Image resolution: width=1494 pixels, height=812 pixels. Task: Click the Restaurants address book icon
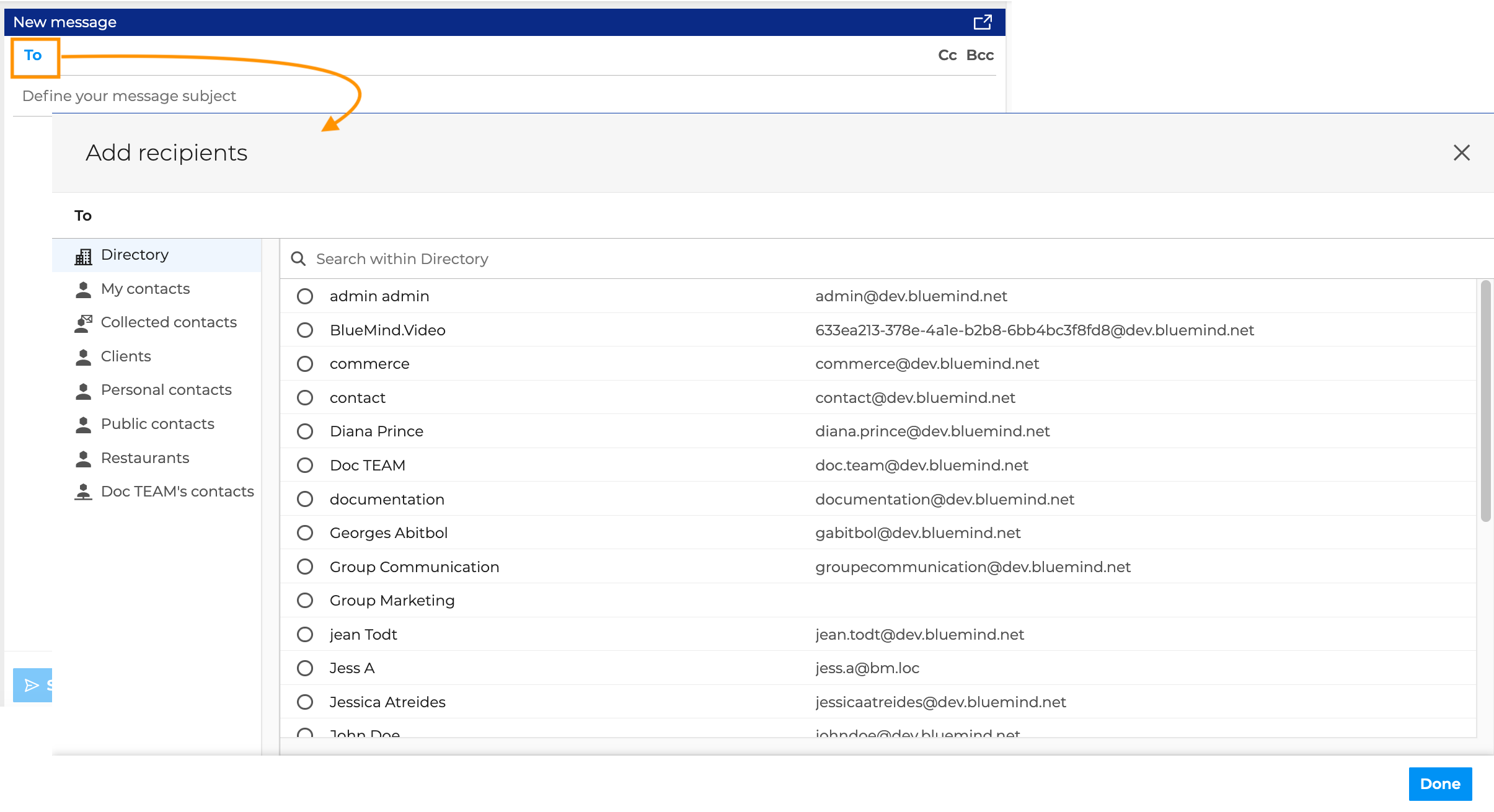tap(83, 459)
